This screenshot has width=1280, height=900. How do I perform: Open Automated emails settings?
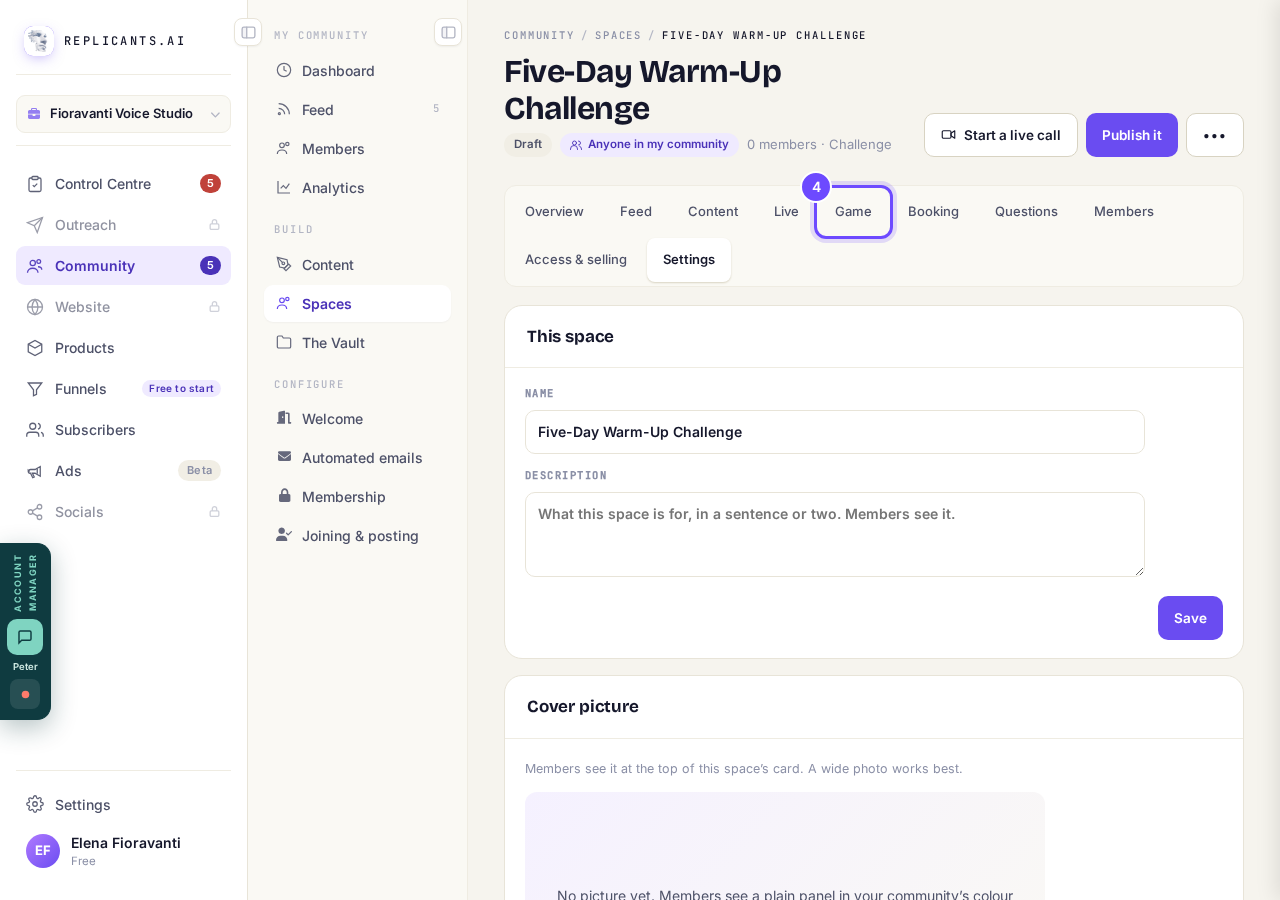coord(357,458)
